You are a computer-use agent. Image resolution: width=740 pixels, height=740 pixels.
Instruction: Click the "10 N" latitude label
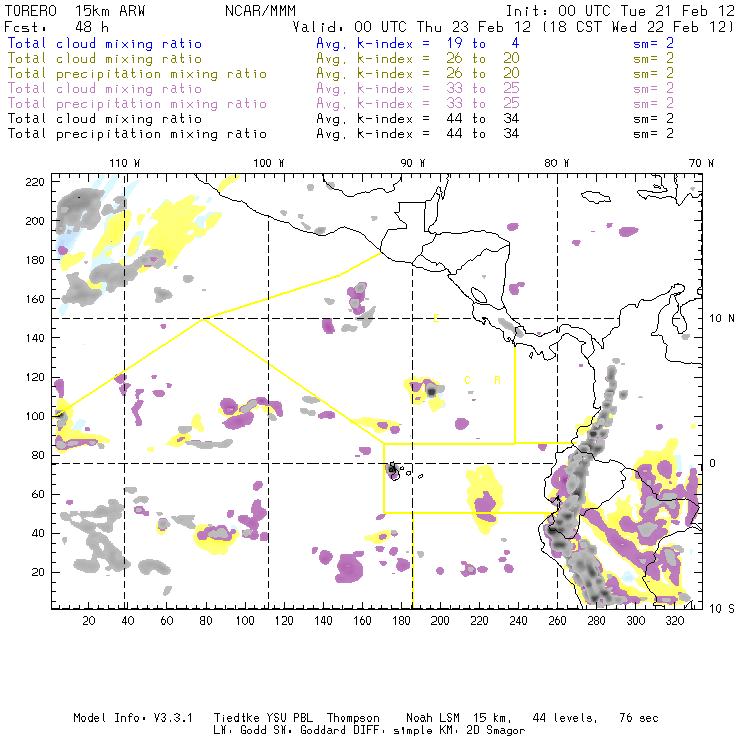722,319
